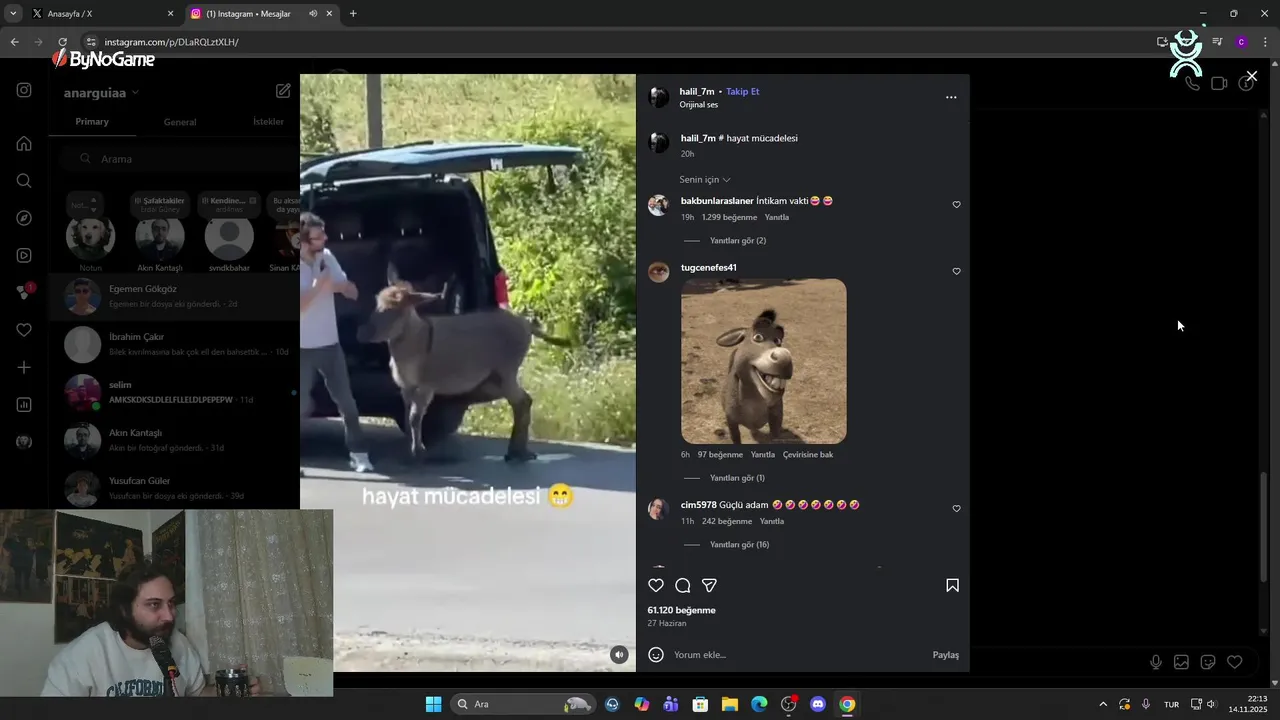The width and height of the screenshot is (1280, 720).
Task: Click Instagram logo in sidebar
Action: point(24,90)
